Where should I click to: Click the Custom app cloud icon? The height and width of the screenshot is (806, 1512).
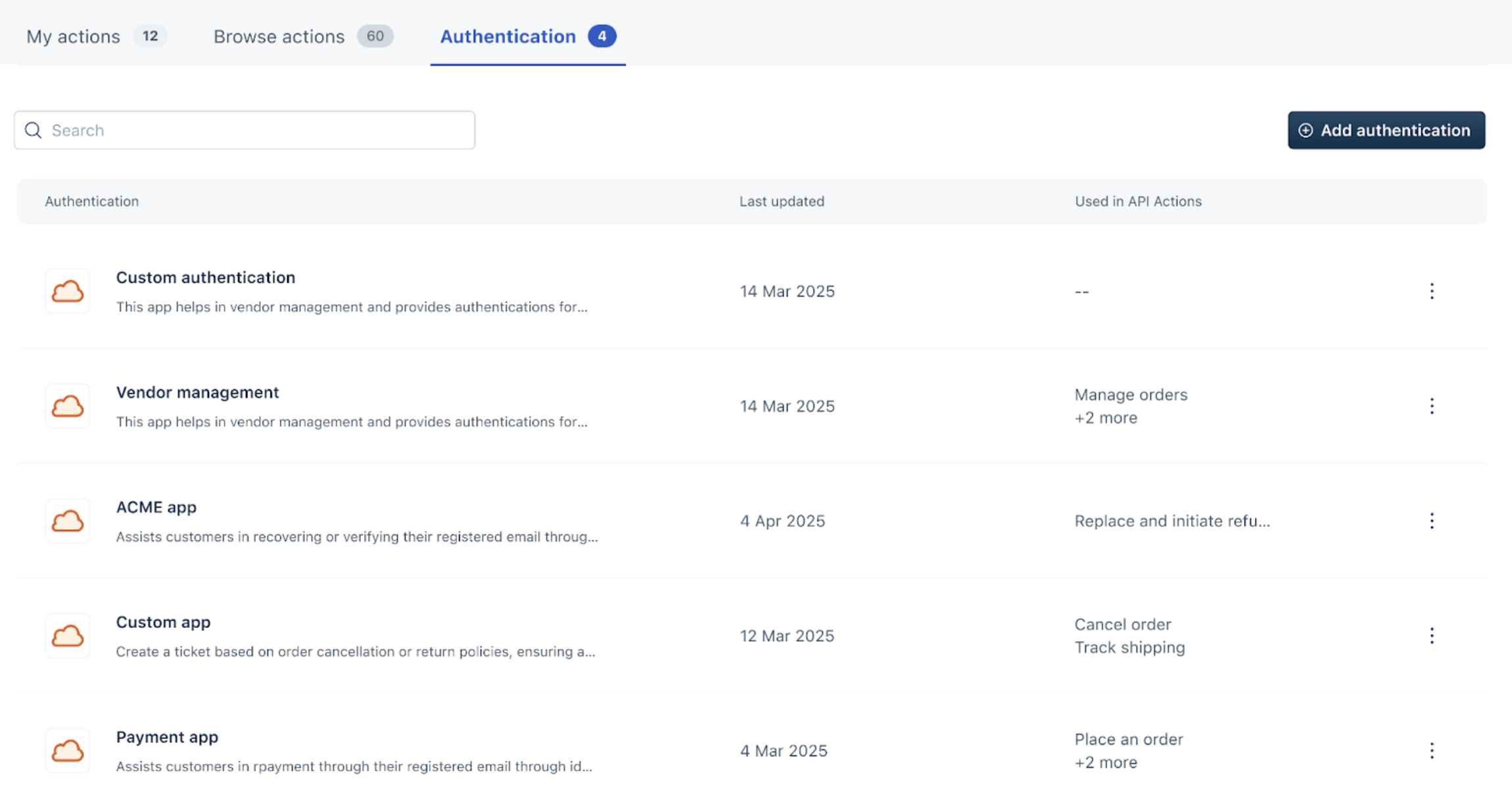pyautogui.click(x=68, y=636)
